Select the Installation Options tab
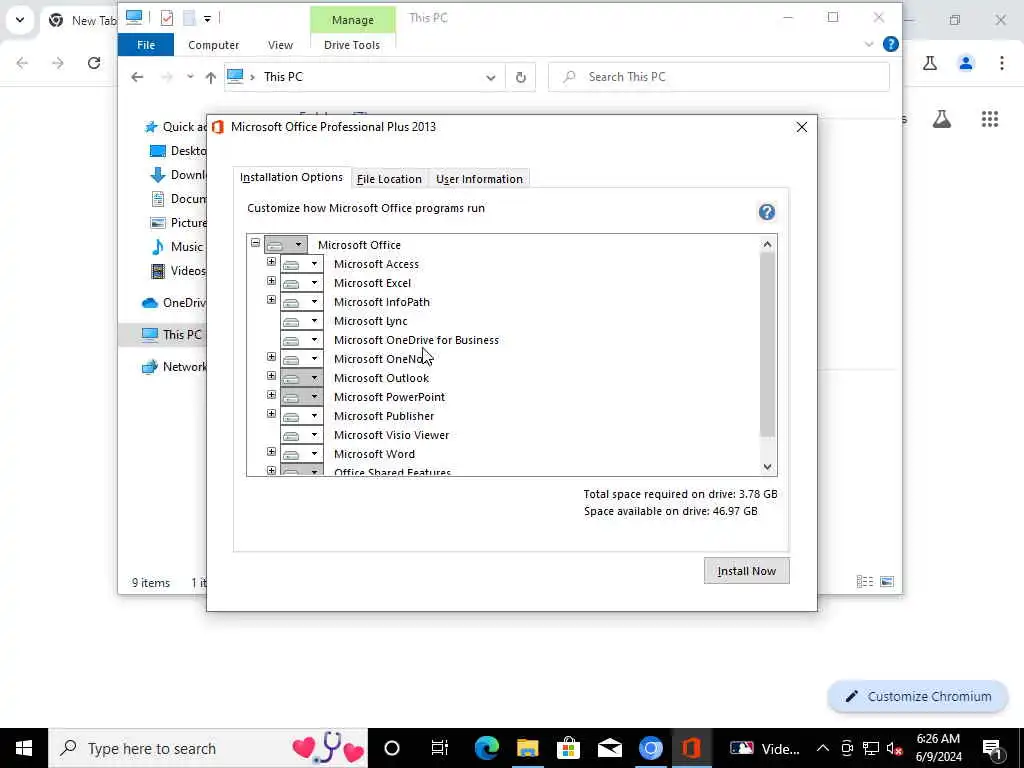 pos(291,177)
